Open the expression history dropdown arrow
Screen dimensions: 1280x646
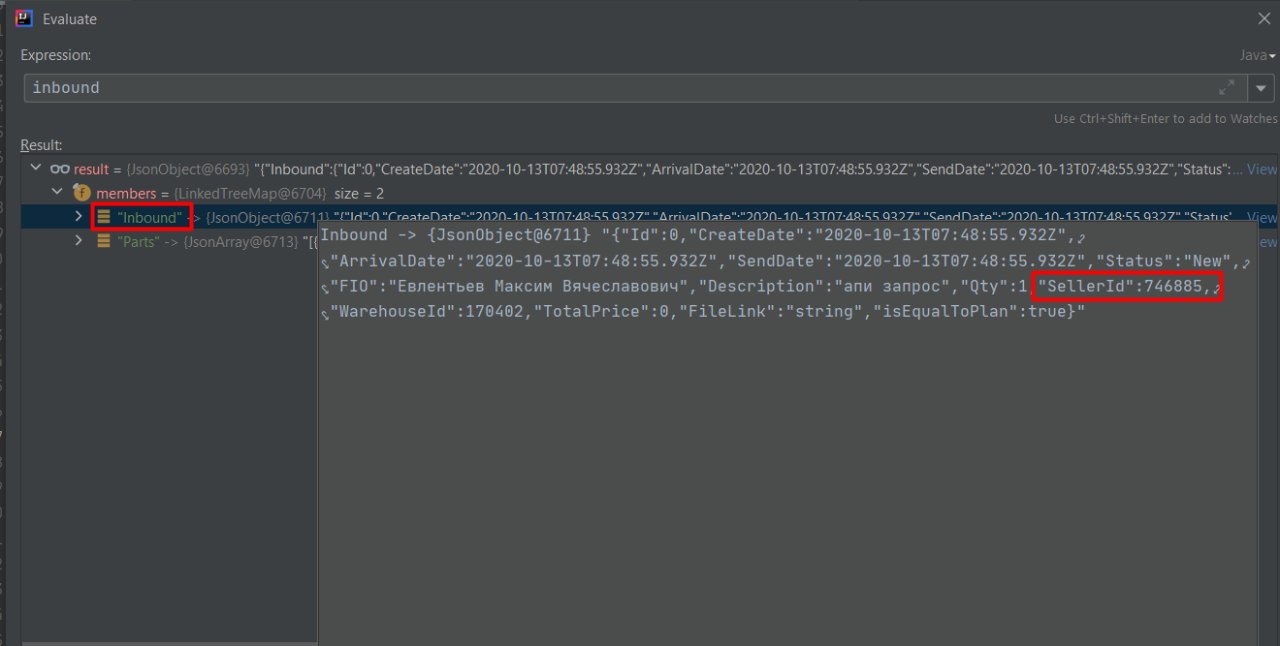point(1260,88)
